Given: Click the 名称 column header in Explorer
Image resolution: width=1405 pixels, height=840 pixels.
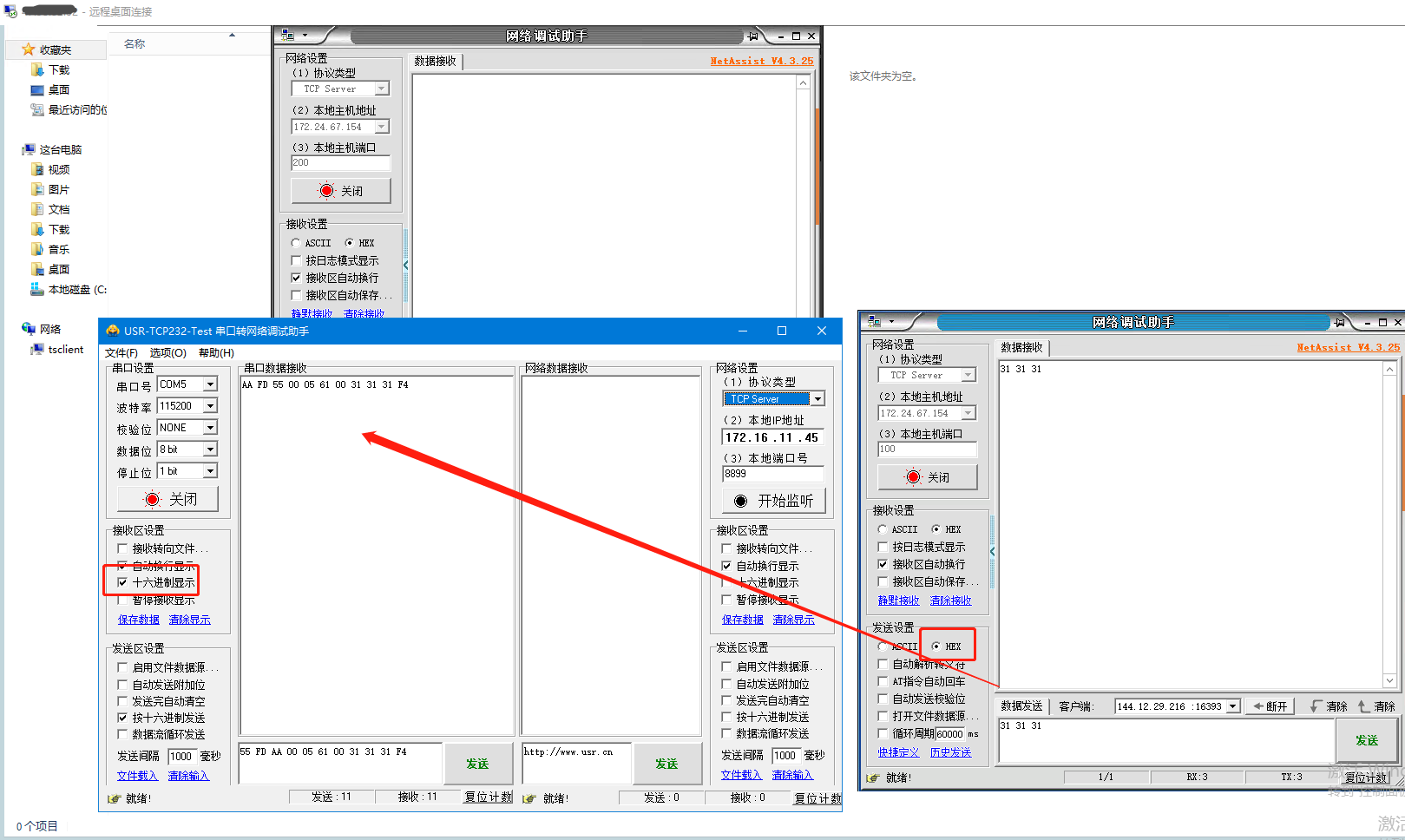Looking at the screenshot, I should coord(135,43).
